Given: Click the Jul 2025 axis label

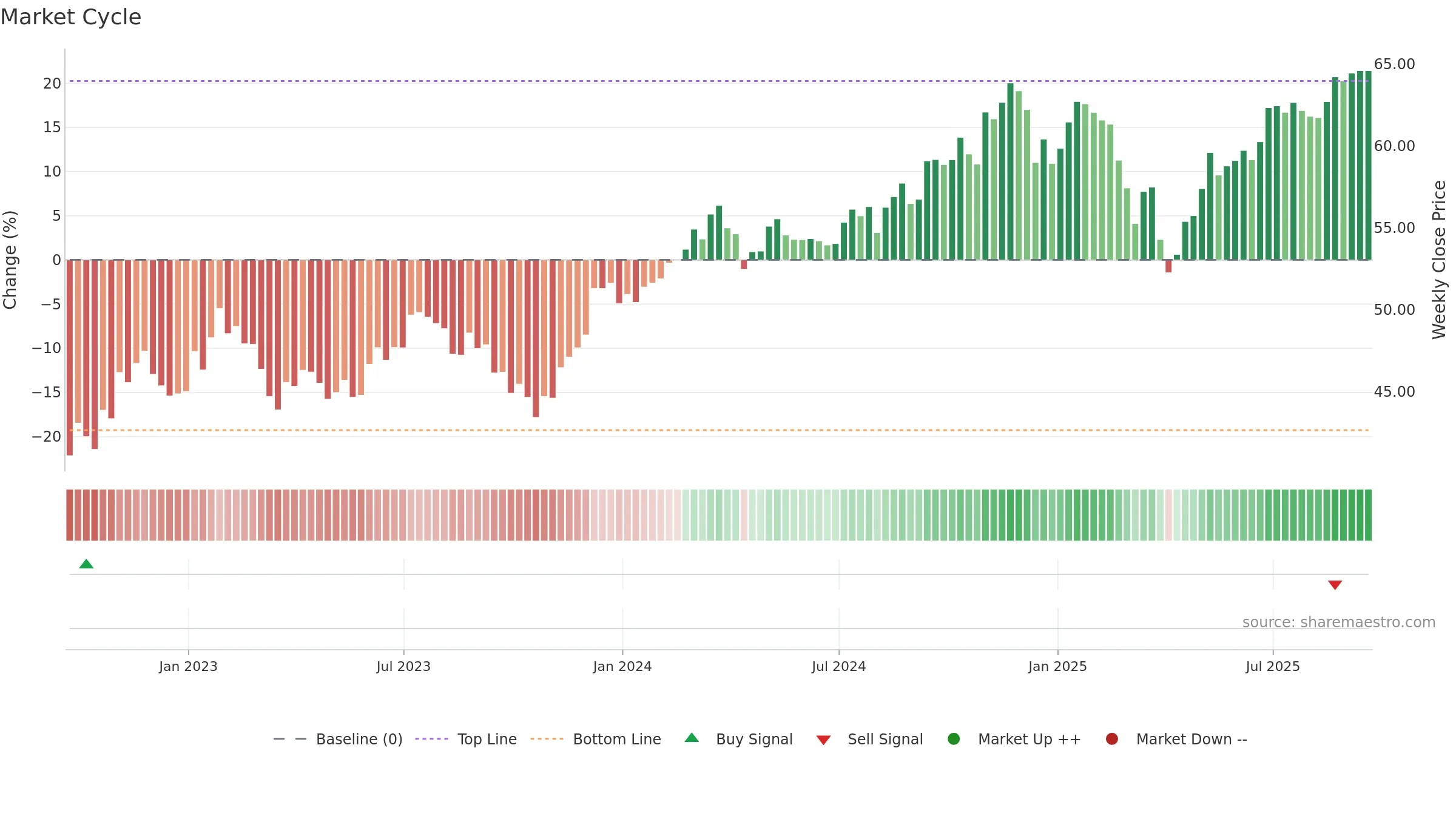Looking at the screenshot, I should click(x=1273, y=666).
